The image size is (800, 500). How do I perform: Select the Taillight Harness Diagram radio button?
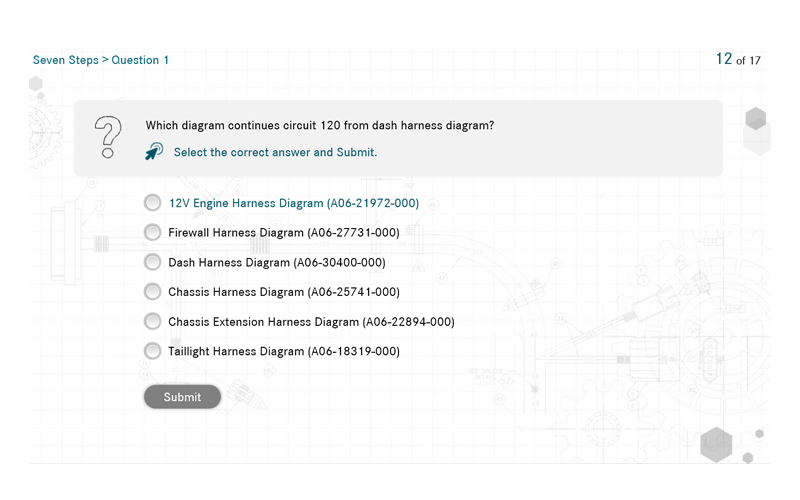(x=152, y=351)
